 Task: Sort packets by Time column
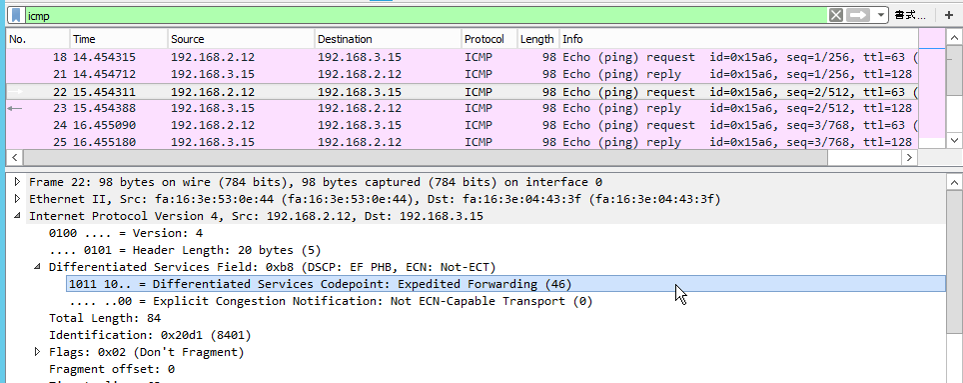tap(119, 39)
